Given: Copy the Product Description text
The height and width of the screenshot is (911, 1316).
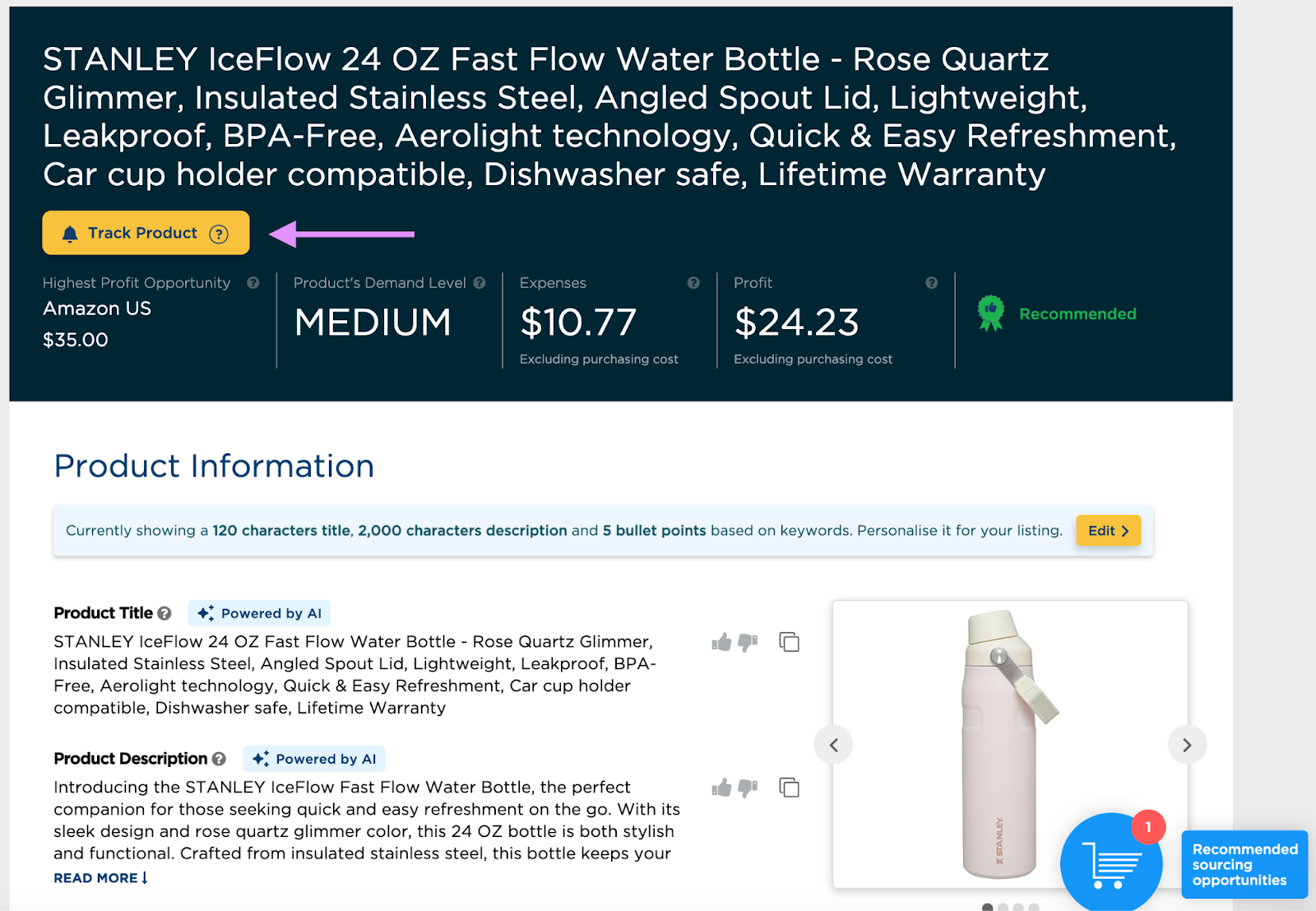Looking at the screenshot, I should [789, 788].
